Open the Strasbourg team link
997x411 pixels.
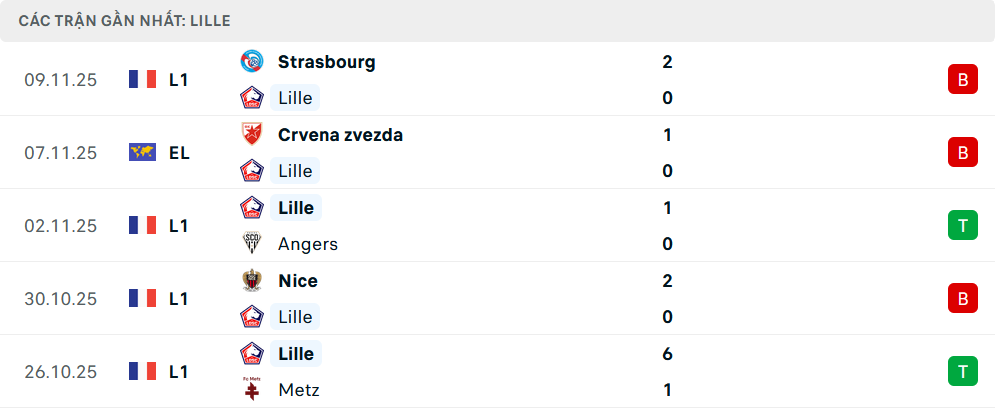pyautogui.click(x=326, y=62)
